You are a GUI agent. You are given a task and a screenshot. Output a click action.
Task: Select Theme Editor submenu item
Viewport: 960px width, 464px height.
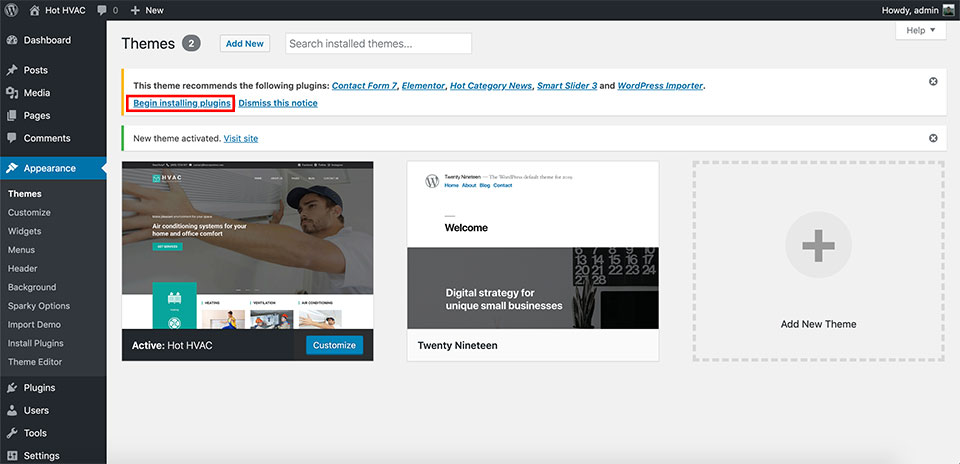click(35, 362)
